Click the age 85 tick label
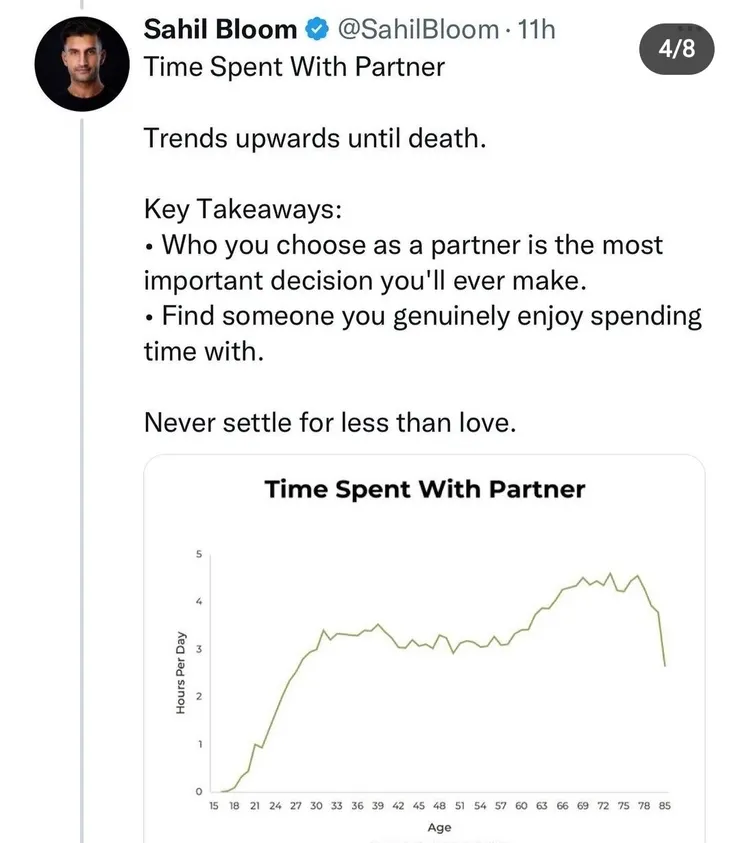The width and height of the screenshot is (740, 843). click(664, 805)
